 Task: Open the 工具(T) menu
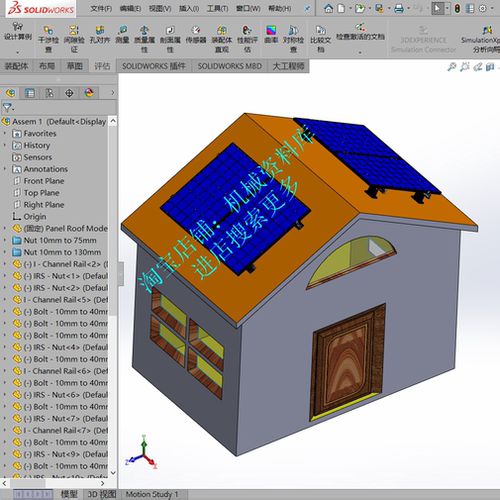[217, 9]
